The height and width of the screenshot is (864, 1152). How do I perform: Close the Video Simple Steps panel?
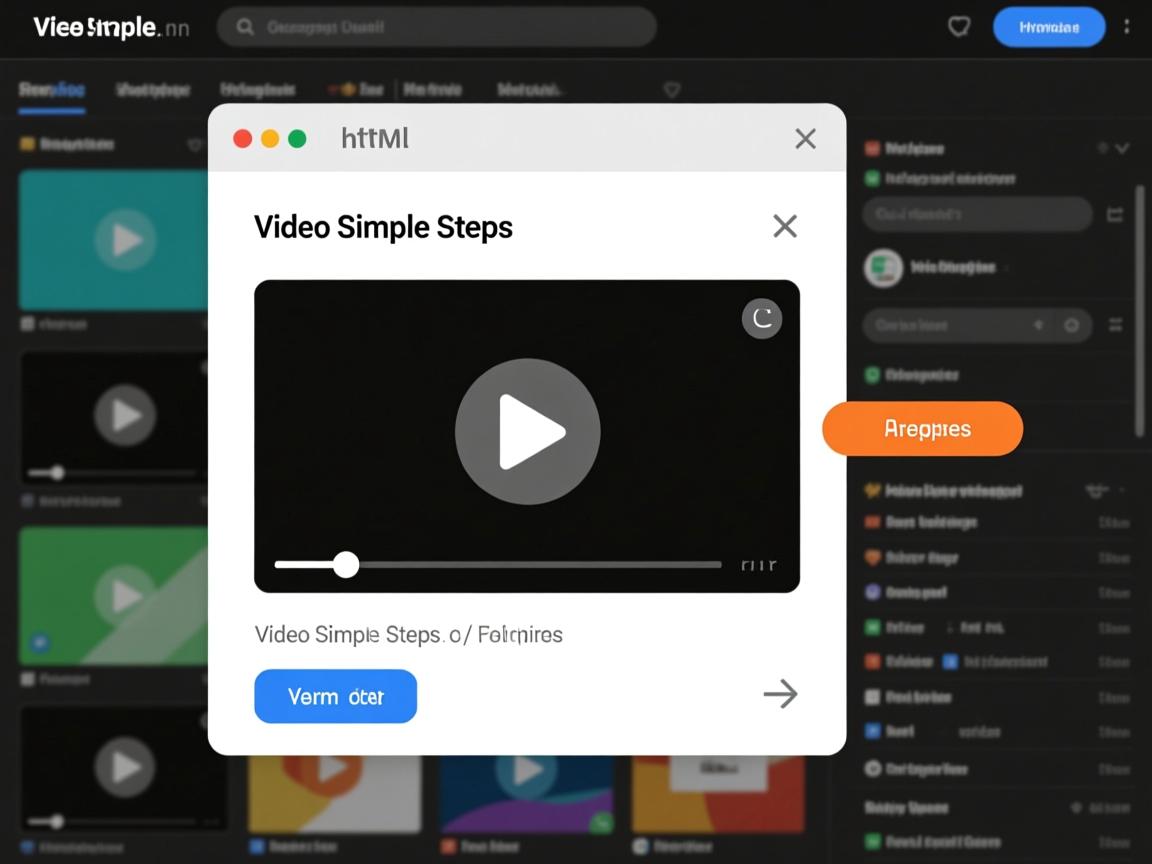tap(785, 226)
